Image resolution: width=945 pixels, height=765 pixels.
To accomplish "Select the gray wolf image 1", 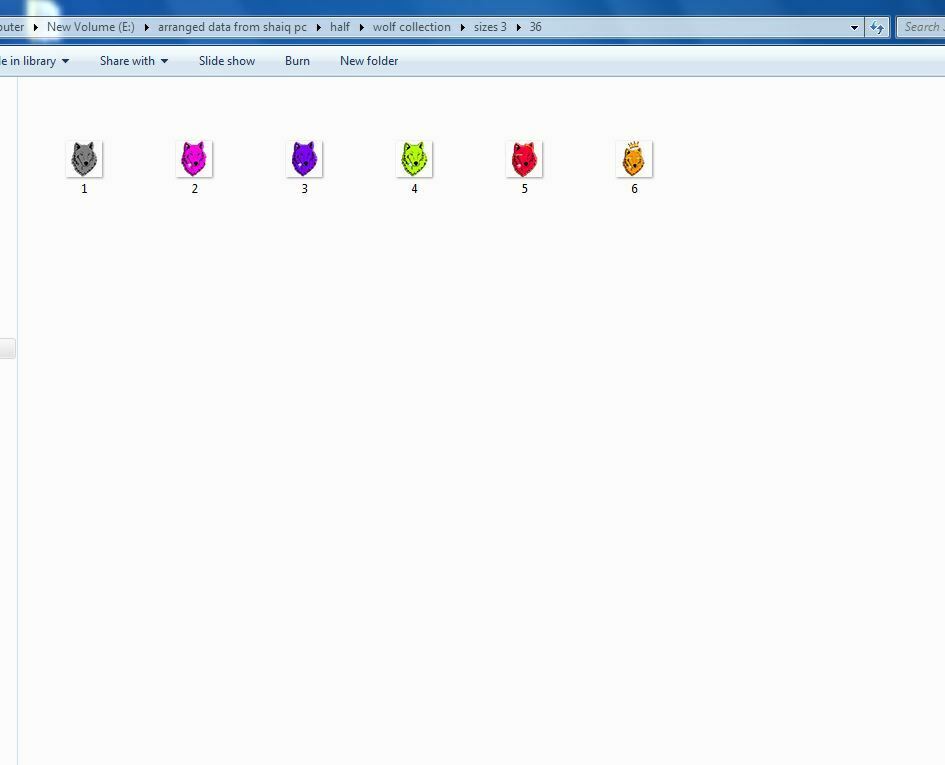I will click(x=84, y=159).
